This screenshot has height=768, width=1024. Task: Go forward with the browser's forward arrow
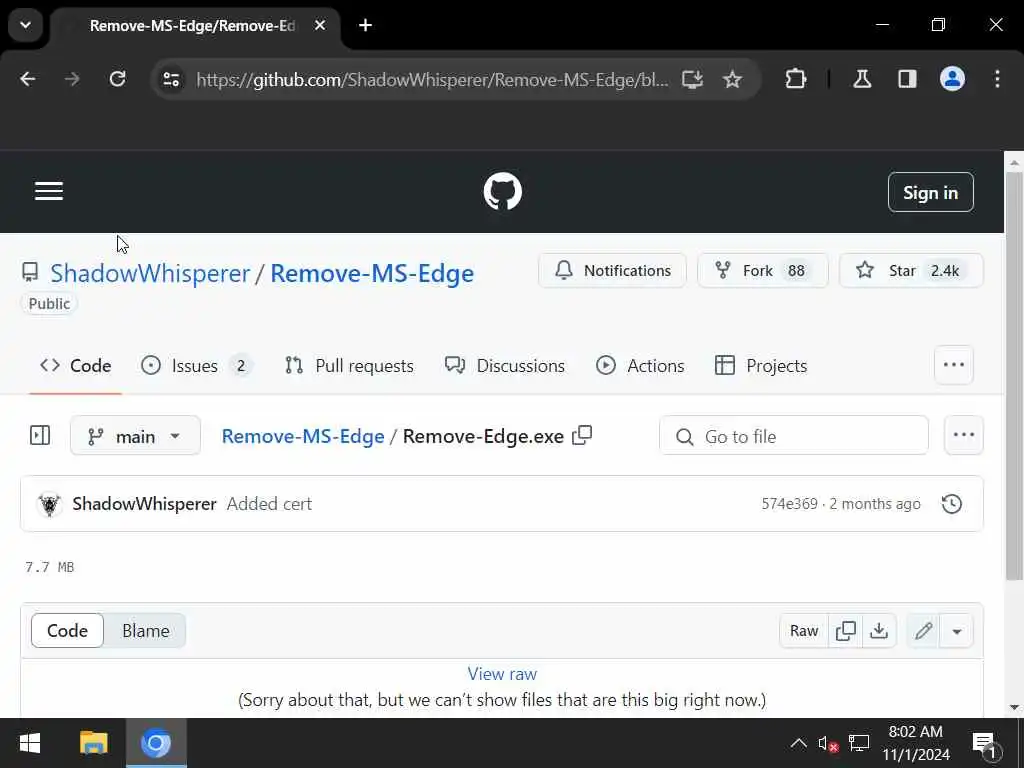[x=72, y=79]
